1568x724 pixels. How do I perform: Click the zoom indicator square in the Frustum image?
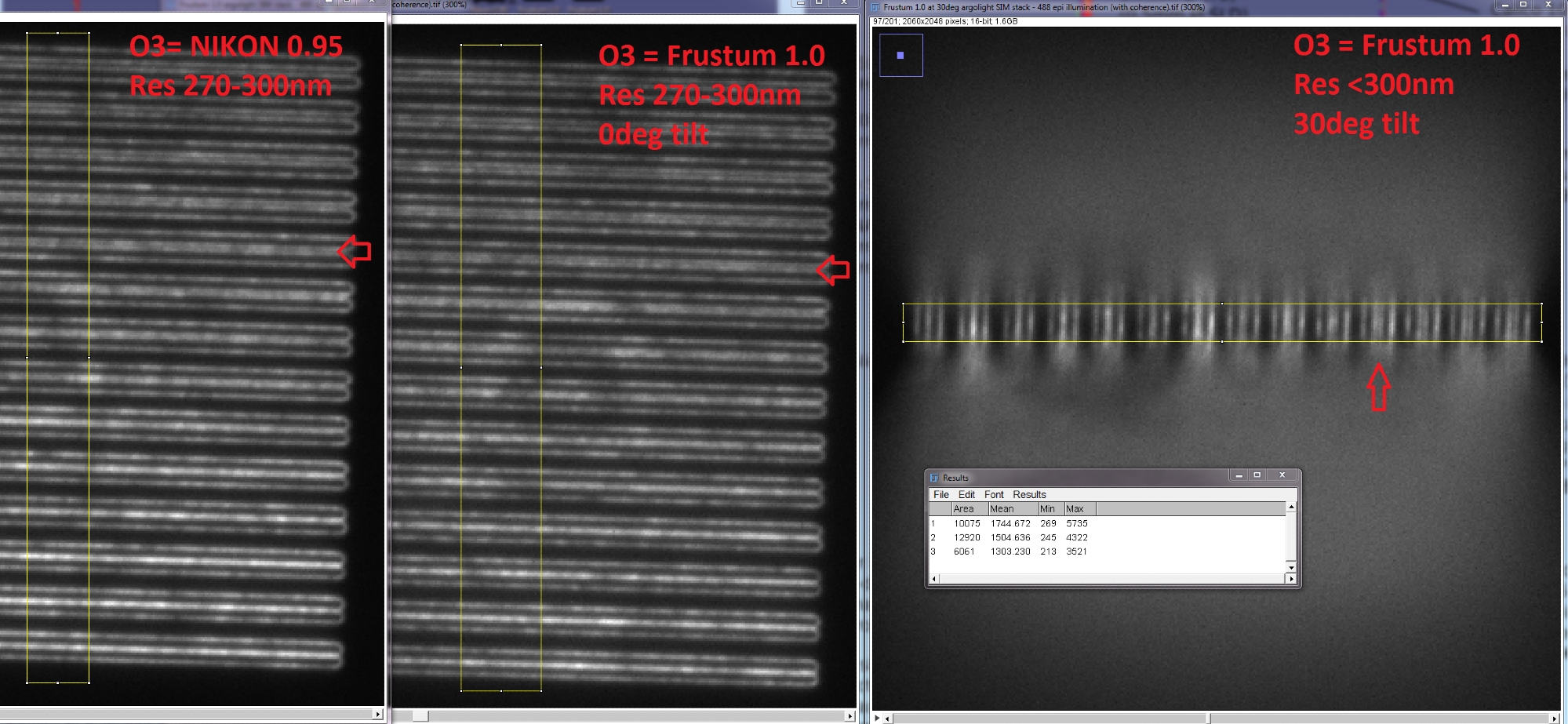pos(900,56)
